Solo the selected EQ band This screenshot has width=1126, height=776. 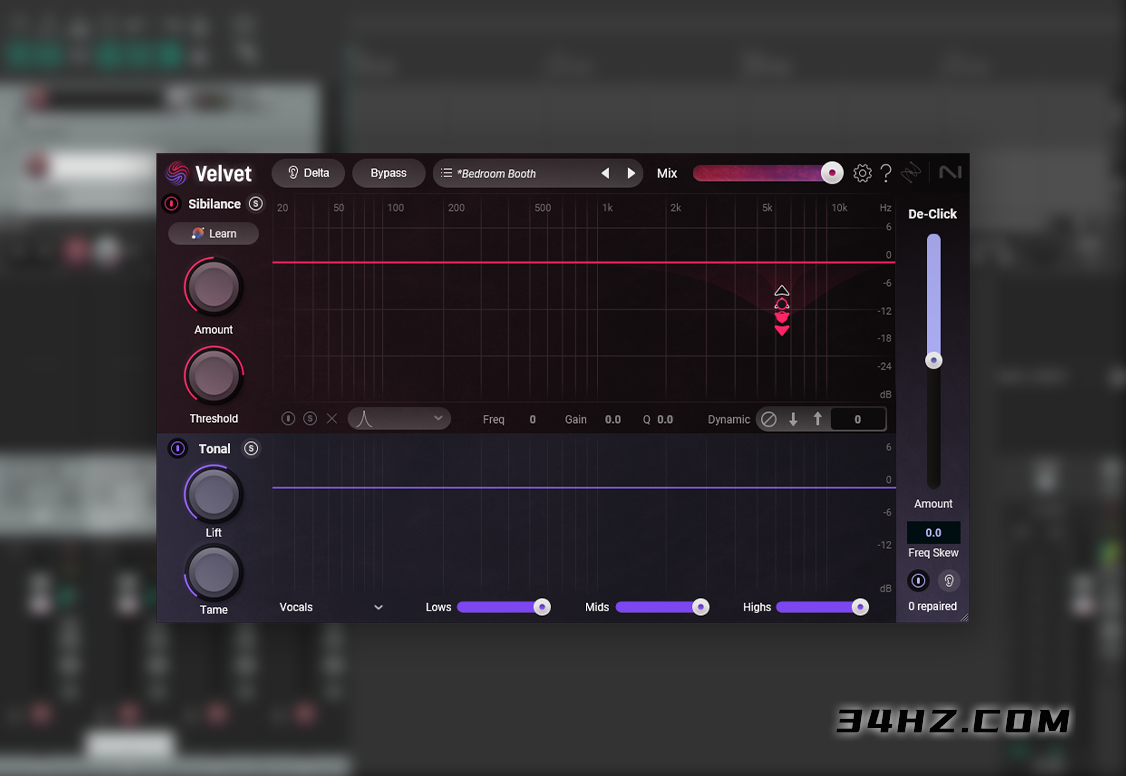click(x=310, y=419)
